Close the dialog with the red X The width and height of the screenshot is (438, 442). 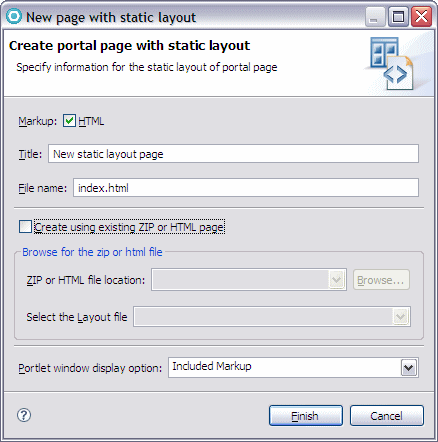click(421, 17)
